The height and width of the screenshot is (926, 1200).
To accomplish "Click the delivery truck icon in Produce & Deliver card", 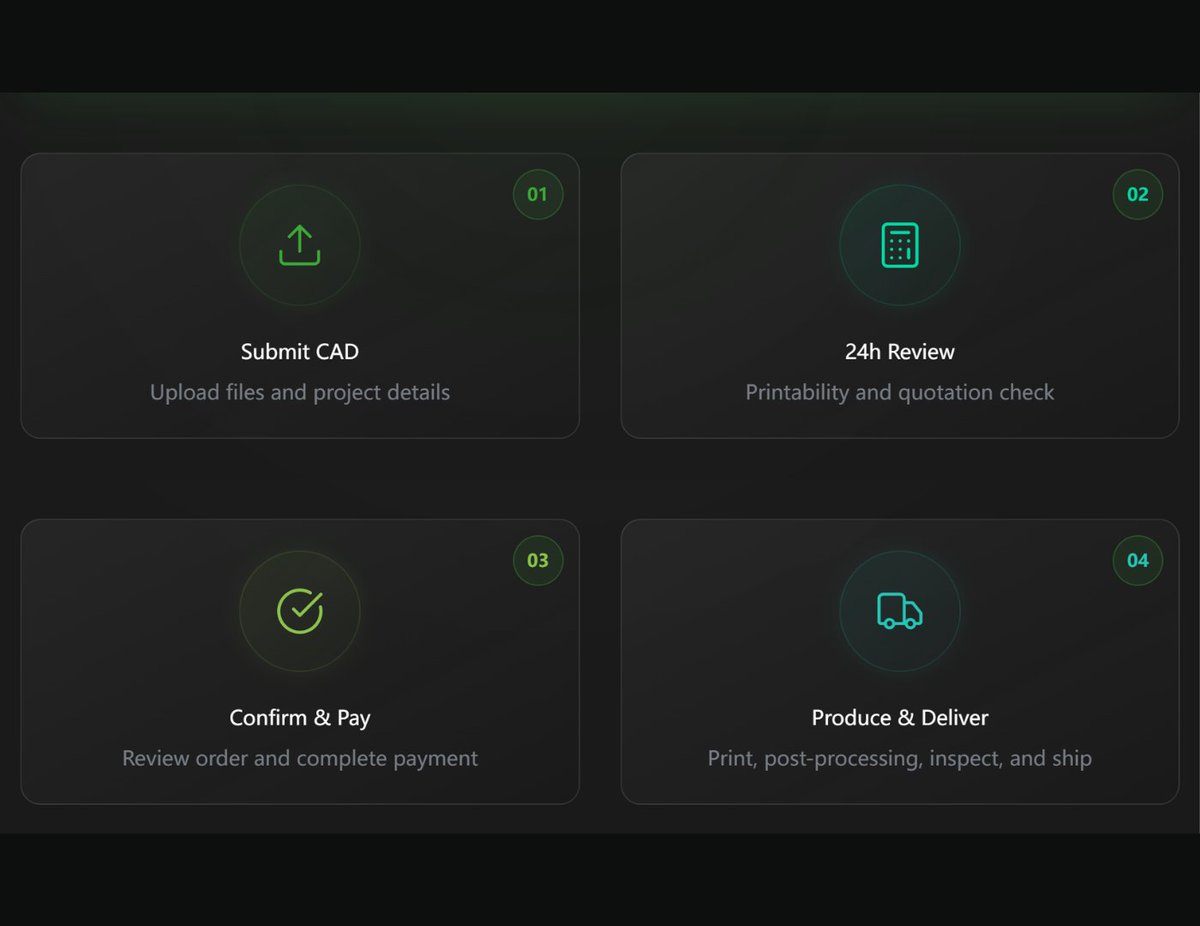I will (x=900, y=610).
